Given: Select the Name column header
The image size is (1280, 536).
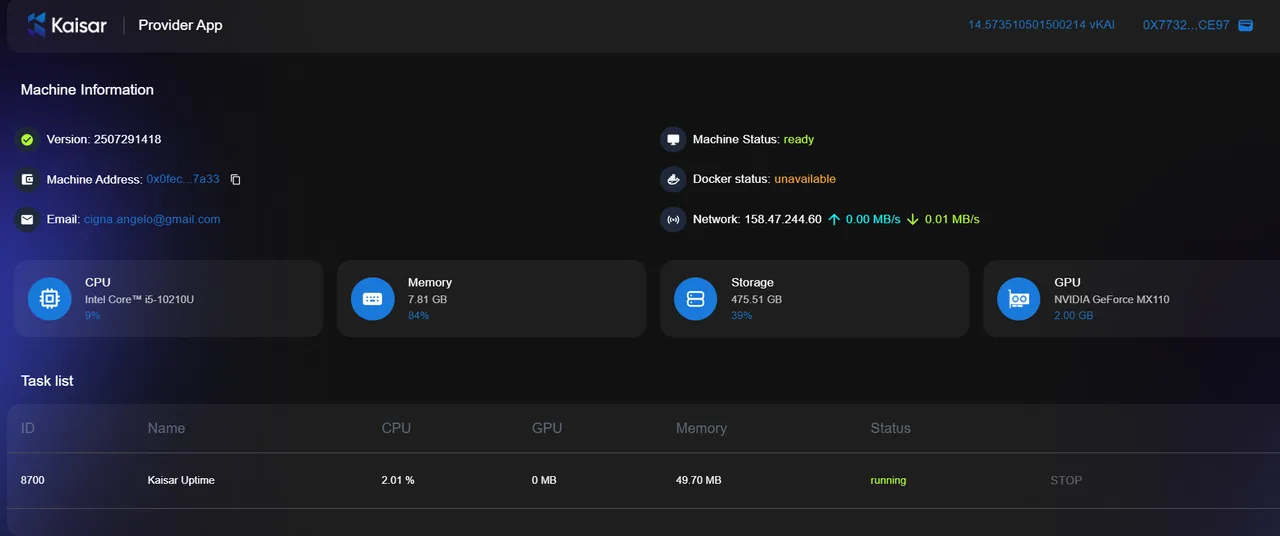Looking at the screenshot, I should tap(166, 428).
